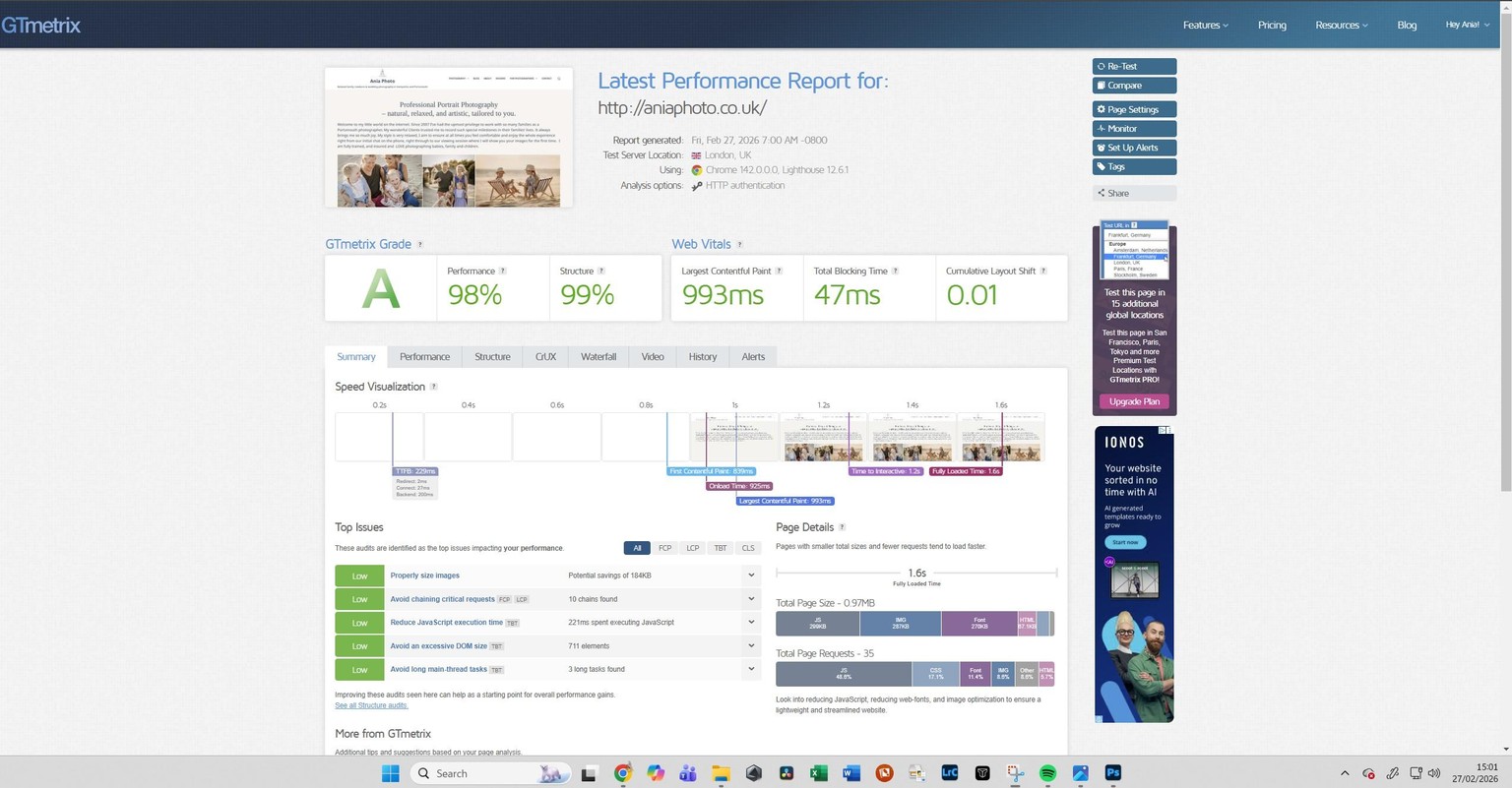Open Lightroom Classic from the taskbar
Image resolution: width=1512 pixels, height=788 pixels.
click(950, 773)
